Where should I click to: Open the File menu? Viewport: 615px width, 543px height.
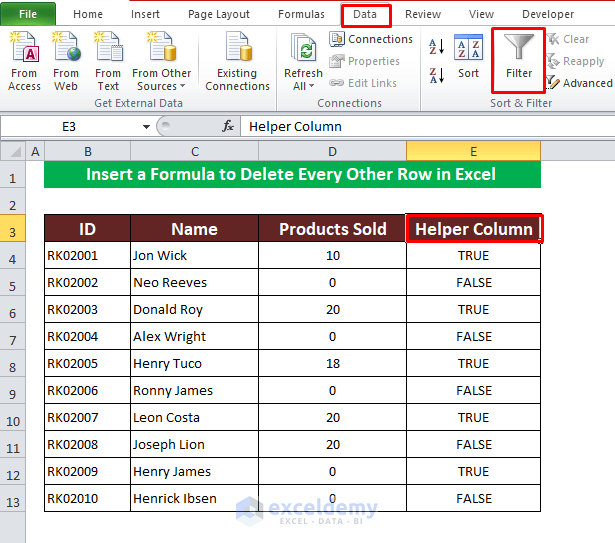pyautogui.click(x=28, y=14)
